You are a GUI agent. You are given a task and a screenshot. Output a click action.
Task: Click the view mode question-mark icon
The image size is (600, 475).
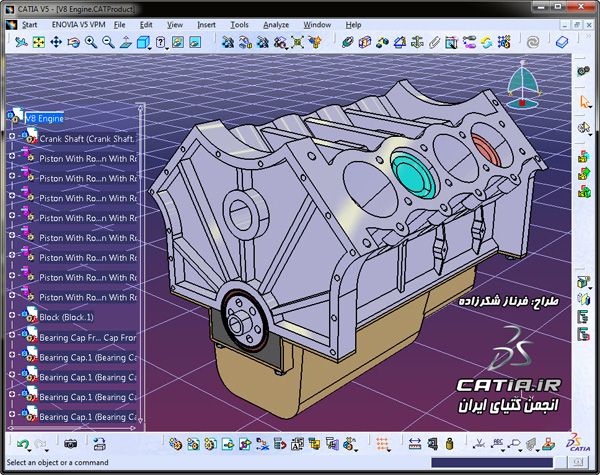[161, 42]
